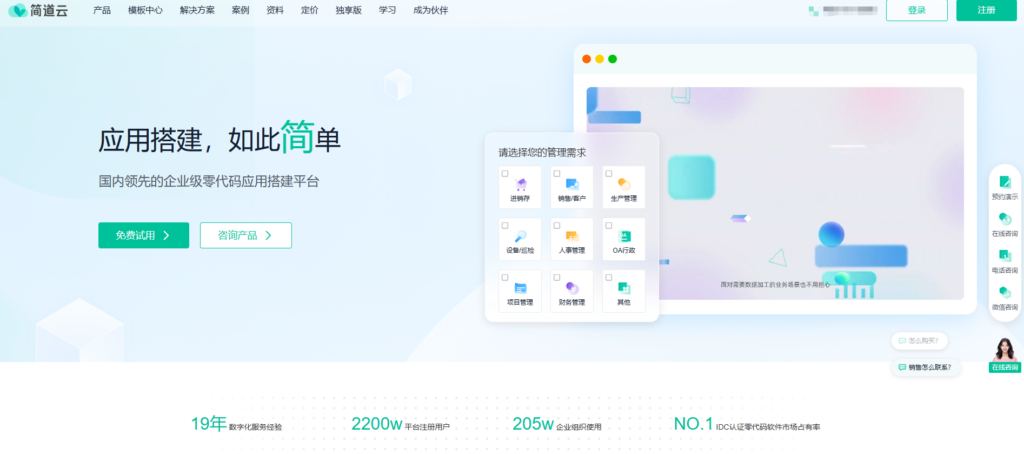Tick the 进销存 checkbox

point(505,173)
